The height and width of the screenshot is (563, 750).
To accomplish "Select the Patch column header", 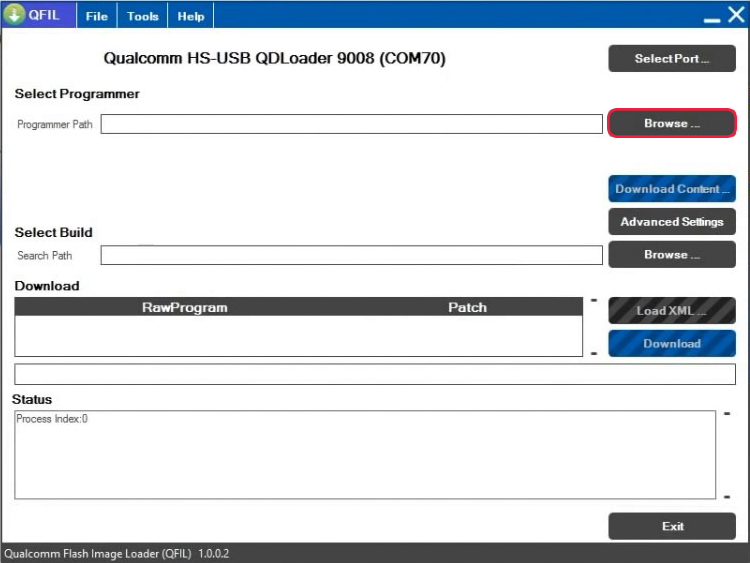I will [x=467, y=308].
